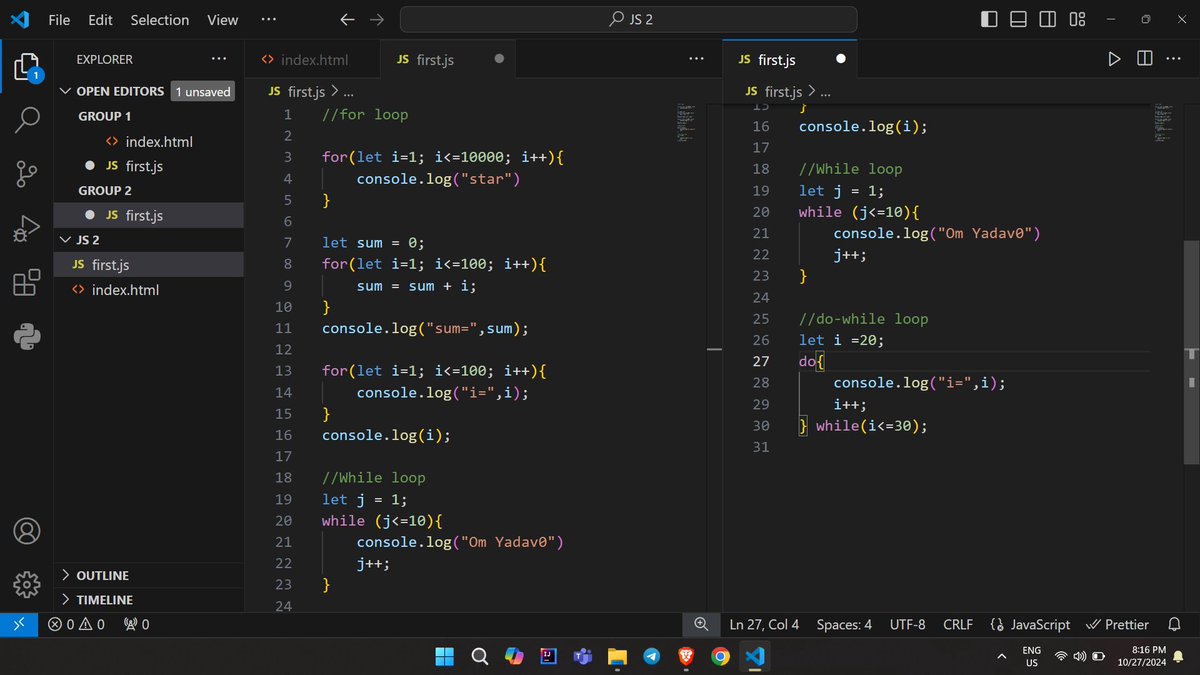Switch to the index.html tab

tap(312, 60)
